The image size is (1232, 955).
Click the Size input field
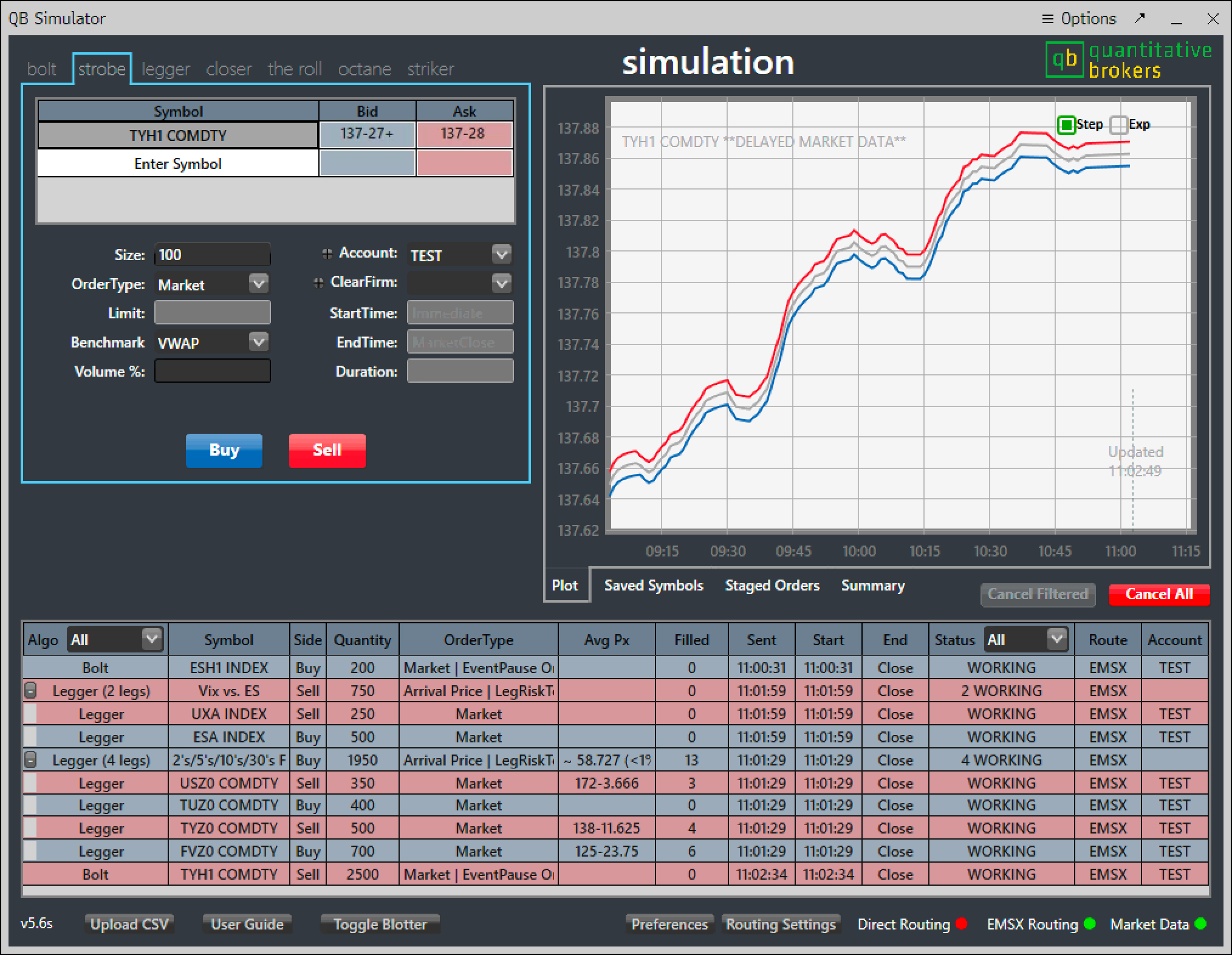coord(213,255)
